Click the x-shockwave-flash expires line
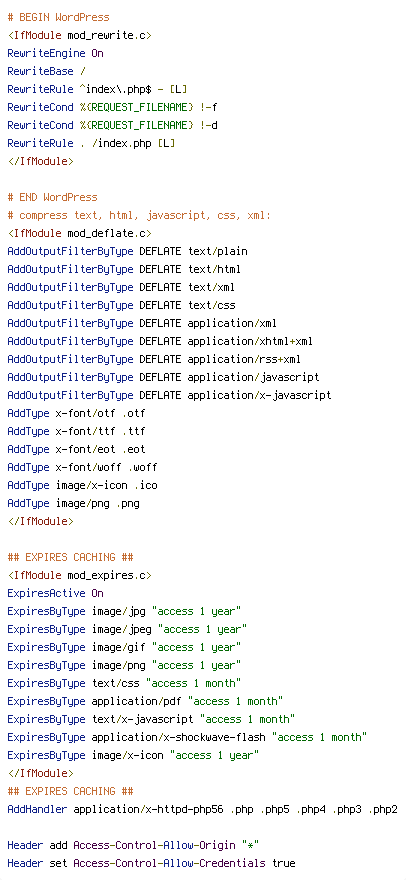Image resolution: width=406 pixels, height=880 pixels. [188, 736]
